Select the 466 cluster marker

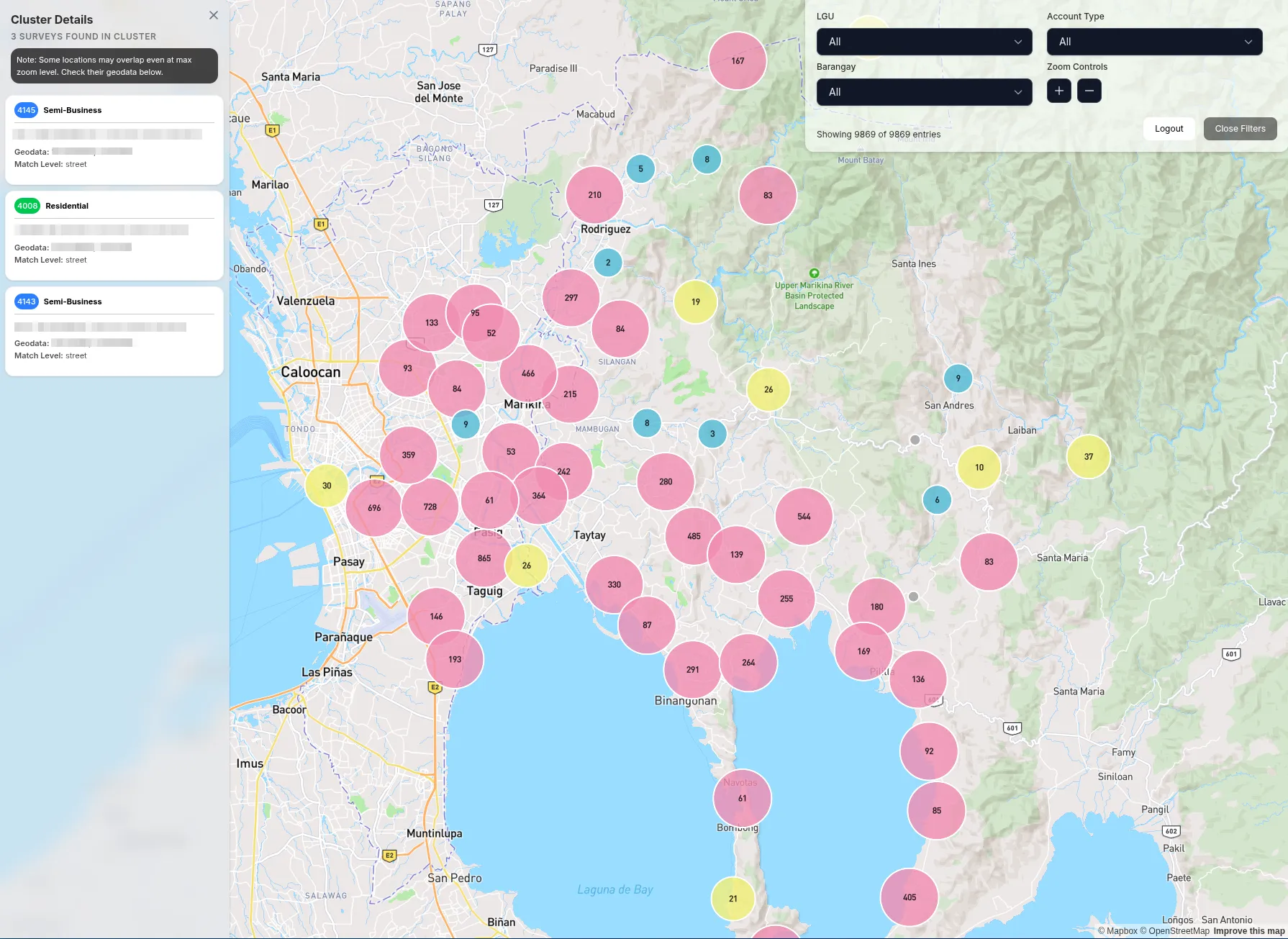pos(528,374)
